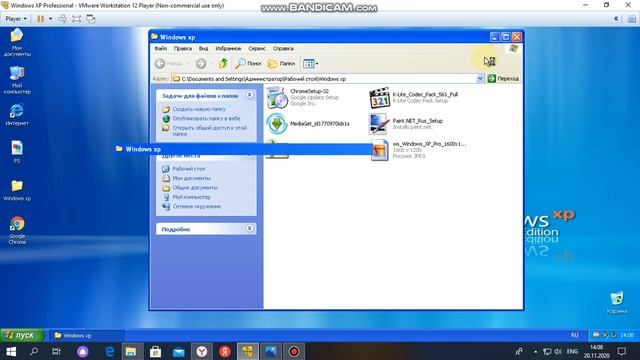Image resolution: width=640 pixels, height=360 pixels.
Task: Go to Мой компьютер in other places
Action: 191,197
